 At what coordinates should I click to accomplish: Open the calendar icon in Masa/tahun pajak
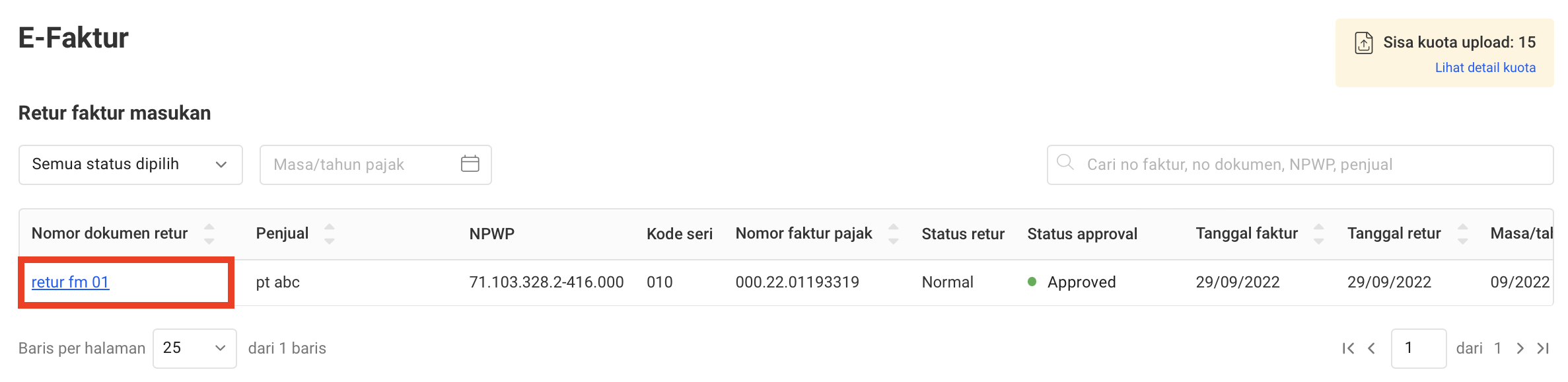(470, 163)
